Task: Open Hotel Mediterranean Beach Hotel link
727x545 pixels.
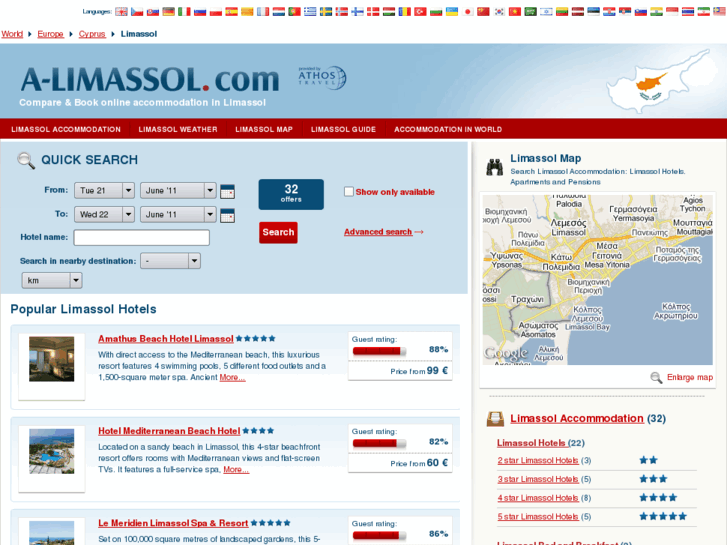Action: pyautogui.click(x=169, y=431)
